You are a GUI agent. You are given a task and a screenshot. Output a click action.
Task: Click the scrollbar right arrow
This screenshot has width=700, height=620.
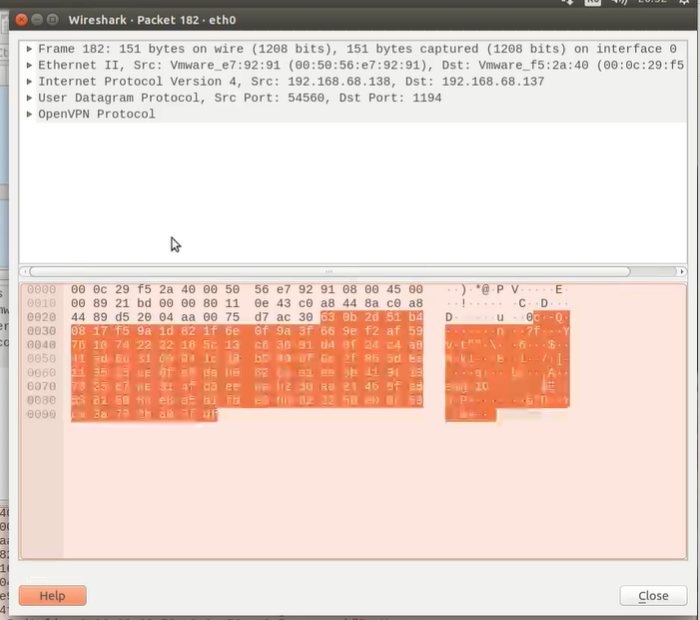(x=682, y=271)
